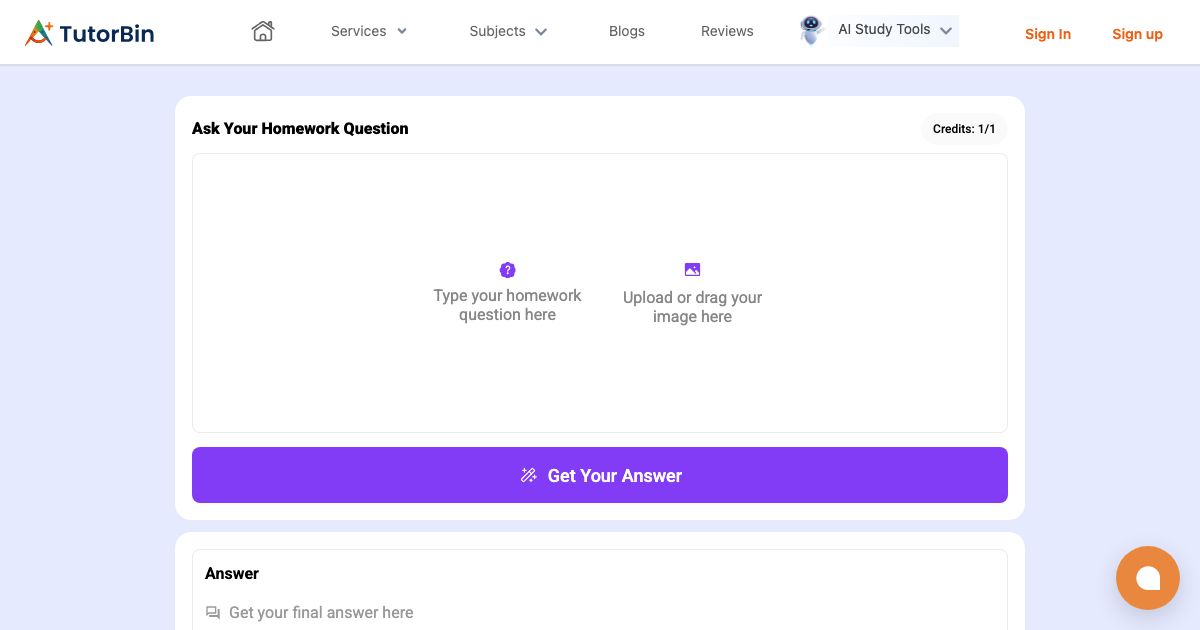This screenshot has height=630, width=1200.
Task: Open the Blogs page
Action: point(627,31)
